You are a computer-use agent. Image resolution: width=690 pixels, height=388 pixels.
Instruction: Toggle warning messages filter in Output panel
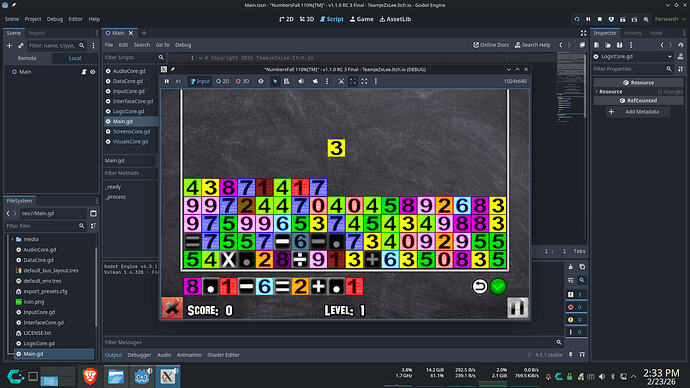click(575, 320)
